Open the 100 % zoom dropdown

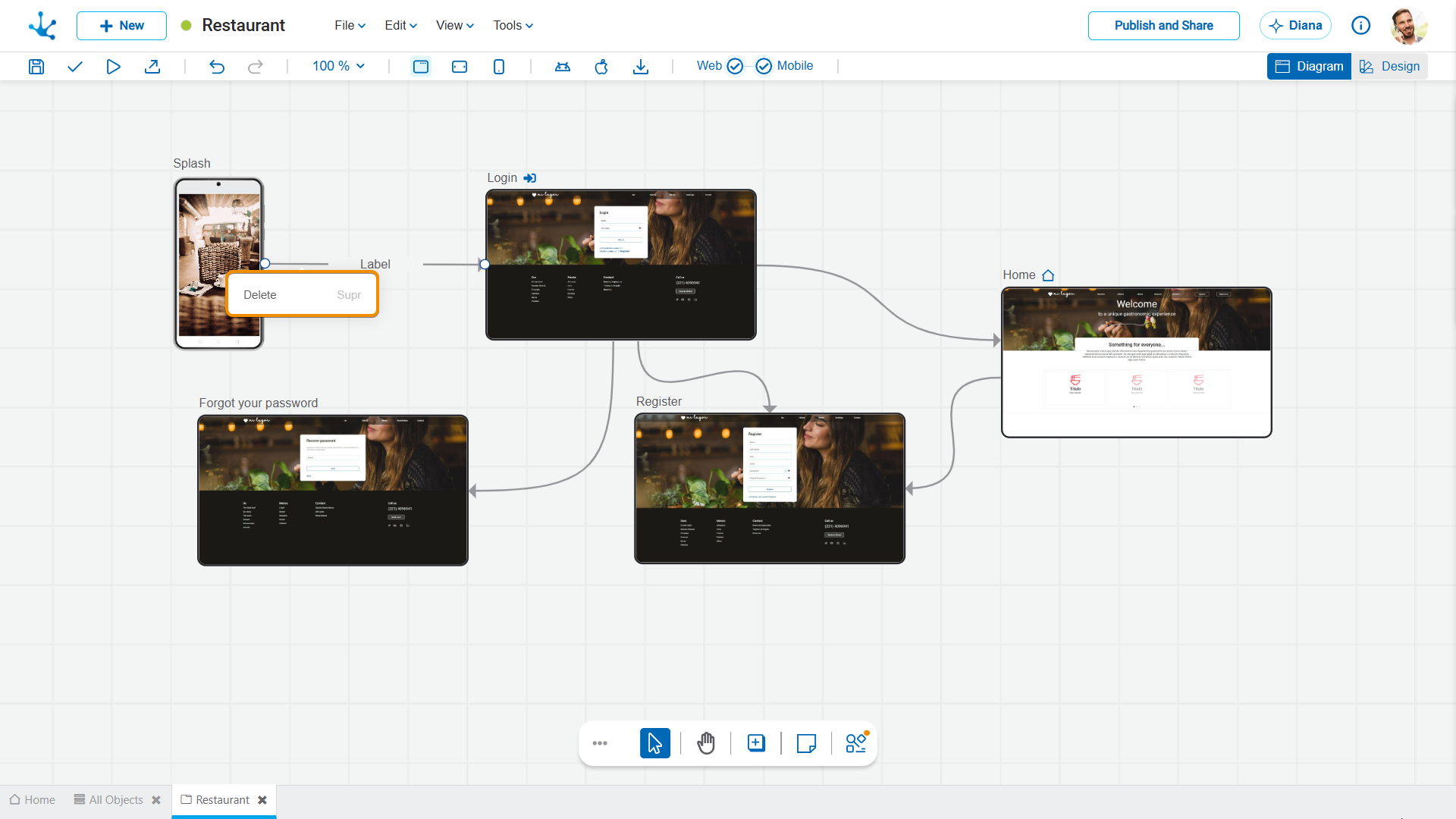[x=339, y=66]
